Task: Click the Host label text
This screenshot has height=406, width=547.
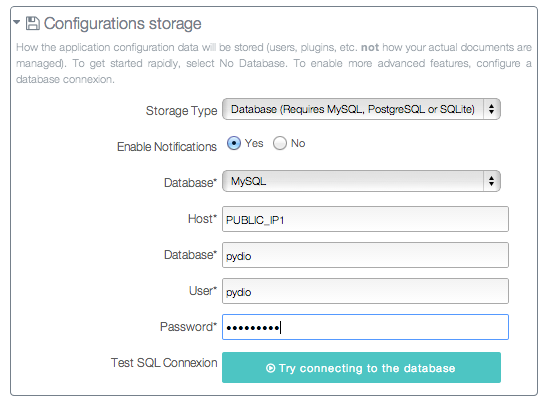Action: coord(202,219)
